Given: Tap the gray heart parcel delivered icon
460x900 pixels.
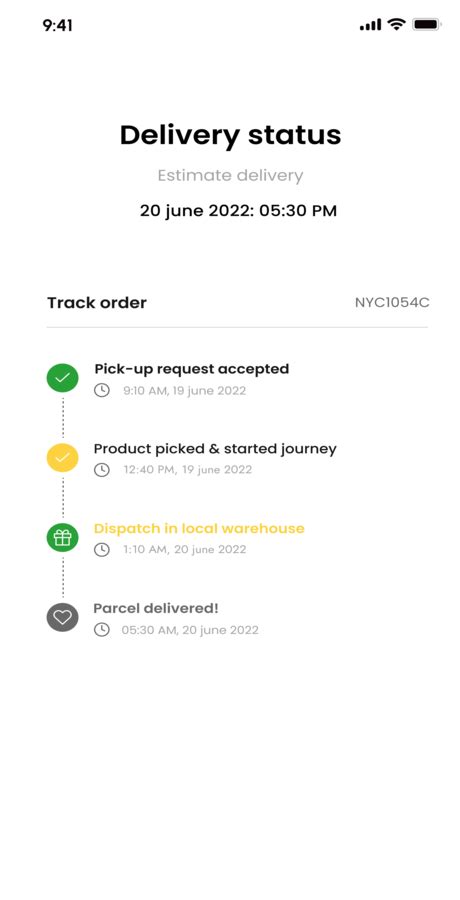Looking at the screenshot, I should click(x=63, y=617).
